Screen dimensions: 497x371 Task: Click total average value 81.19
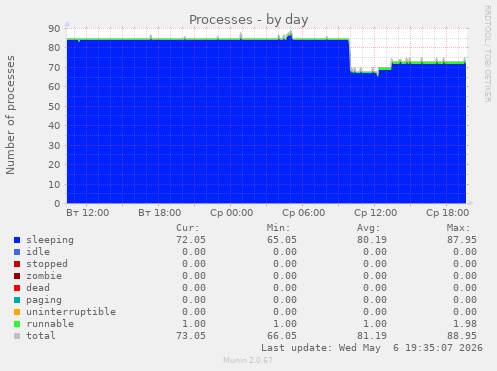[x=372, y=336]
